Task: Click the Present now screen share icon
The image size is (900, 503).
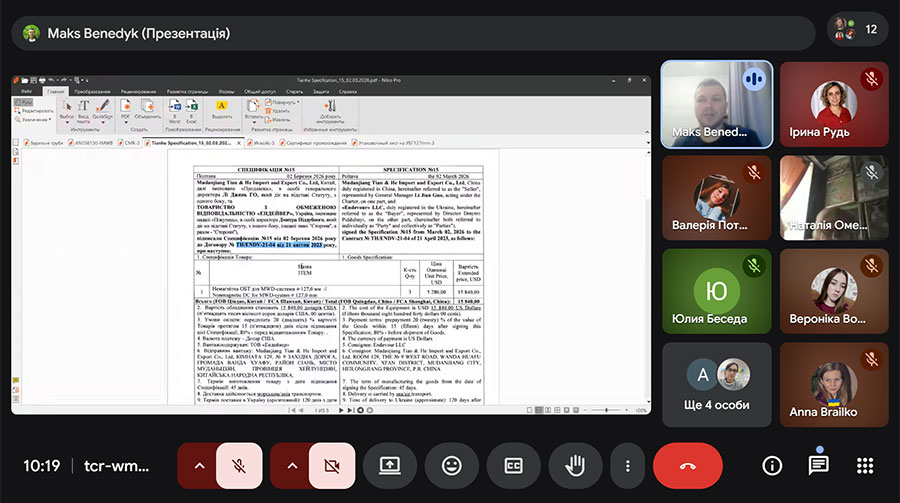Action: pyautogui.click(x=390, y=466)
